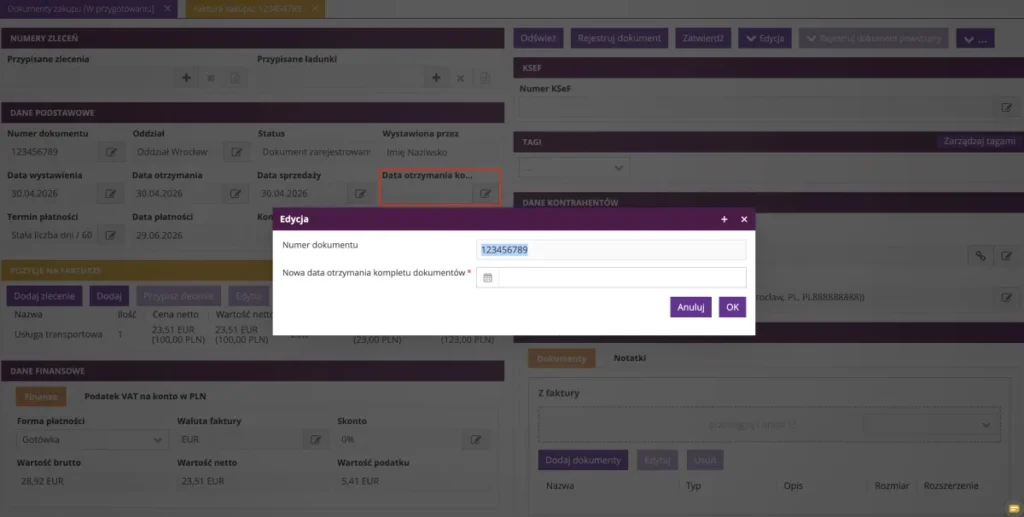Click the plus icon in Edycja title bar

[x=724, y=219]
